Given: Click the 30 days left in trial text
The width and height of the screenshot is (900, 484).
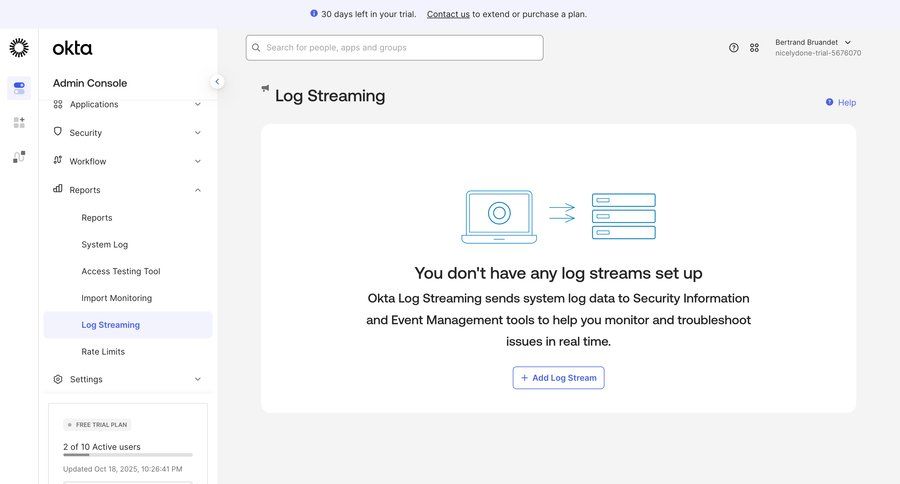Looking at the screenshot, I should (368, 14).
